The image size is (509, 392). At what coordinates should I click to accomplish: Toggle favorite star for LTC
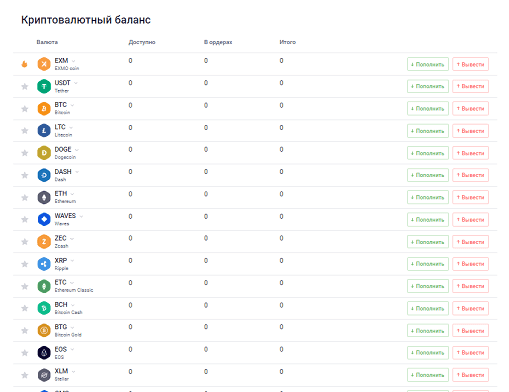click(x=25, y=131)
